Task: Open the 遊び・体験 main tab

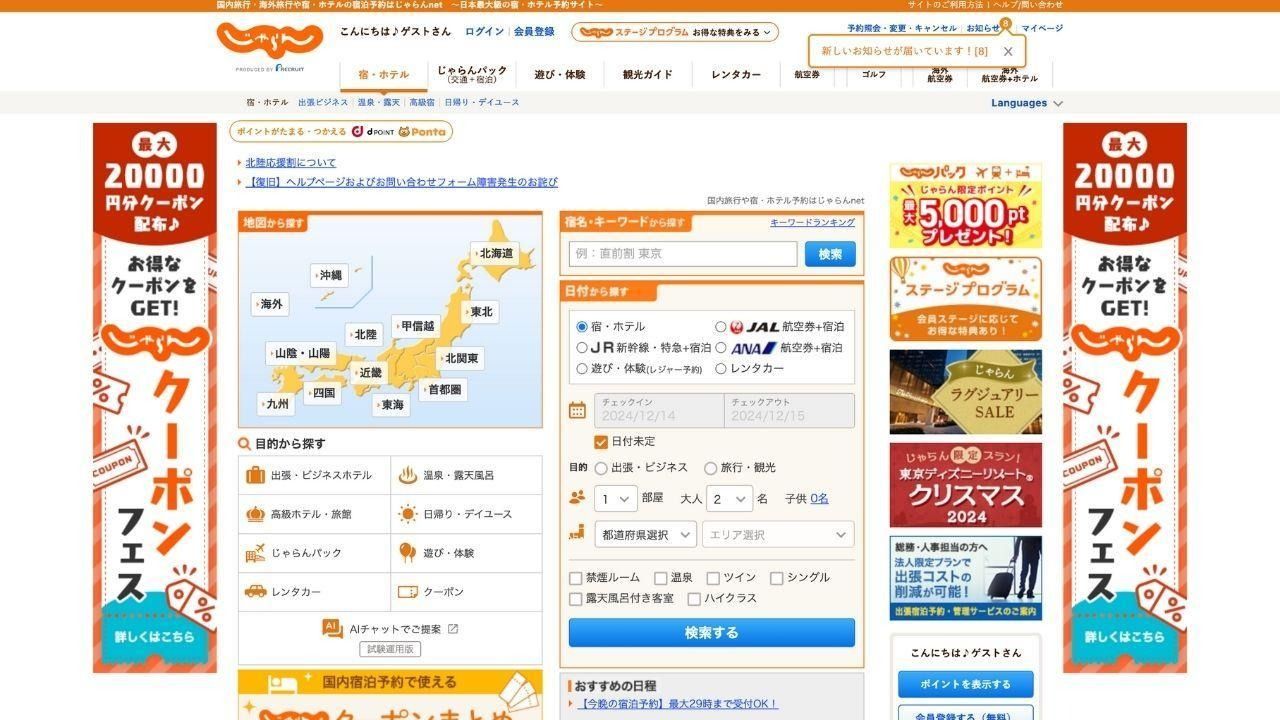Action: (560, 75)
